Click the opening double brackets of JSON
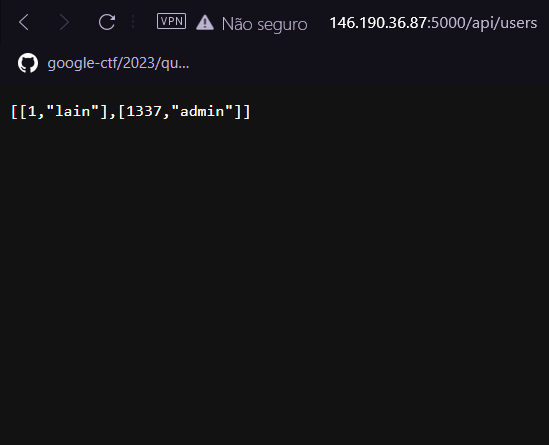Image resolution: width=549 pixels, height=445 pixels. 19,112
